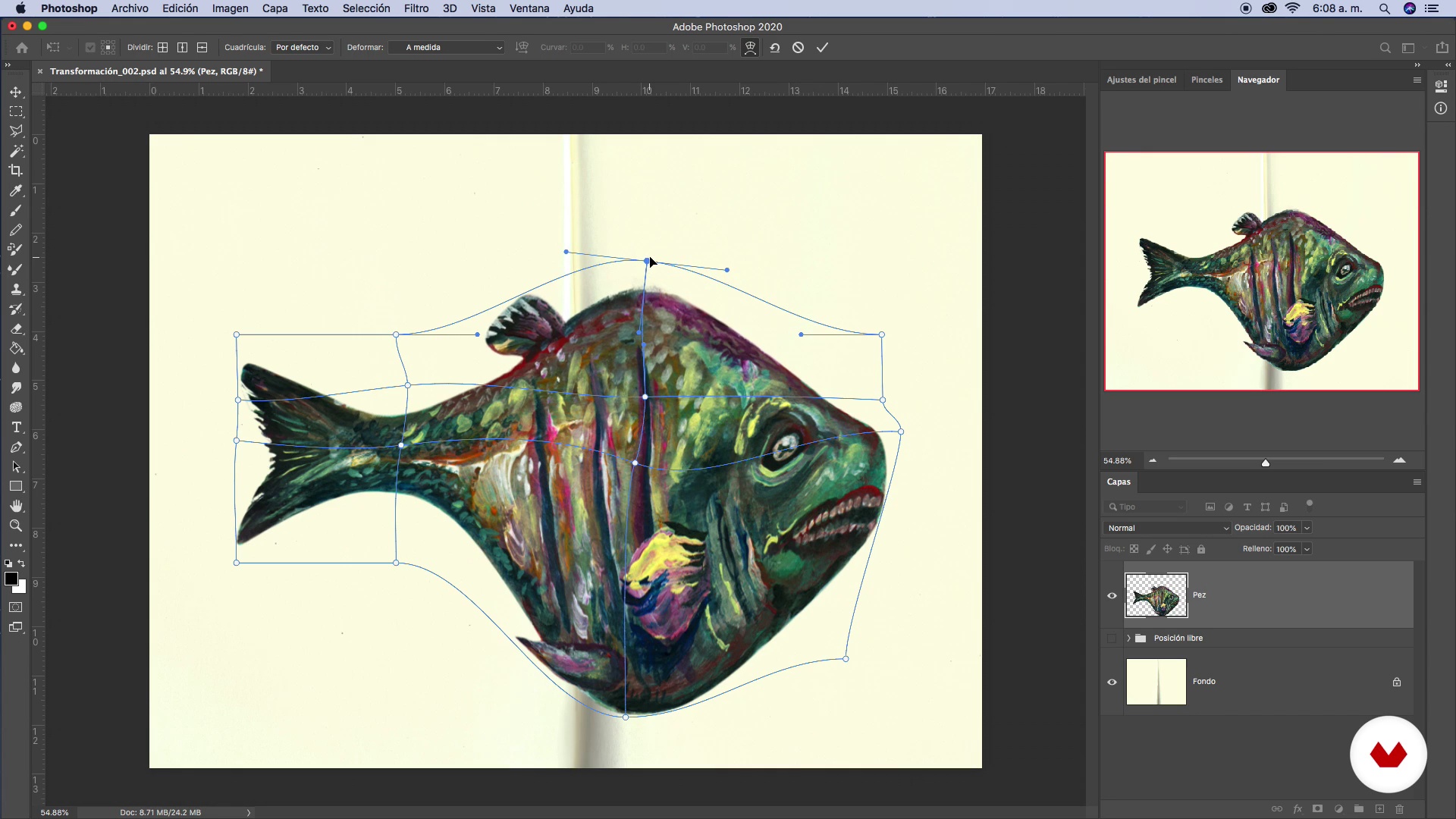Open macOS Spotlight search icon
Viewport: 1456px width, 819px height.
[x=1385, y=8]
